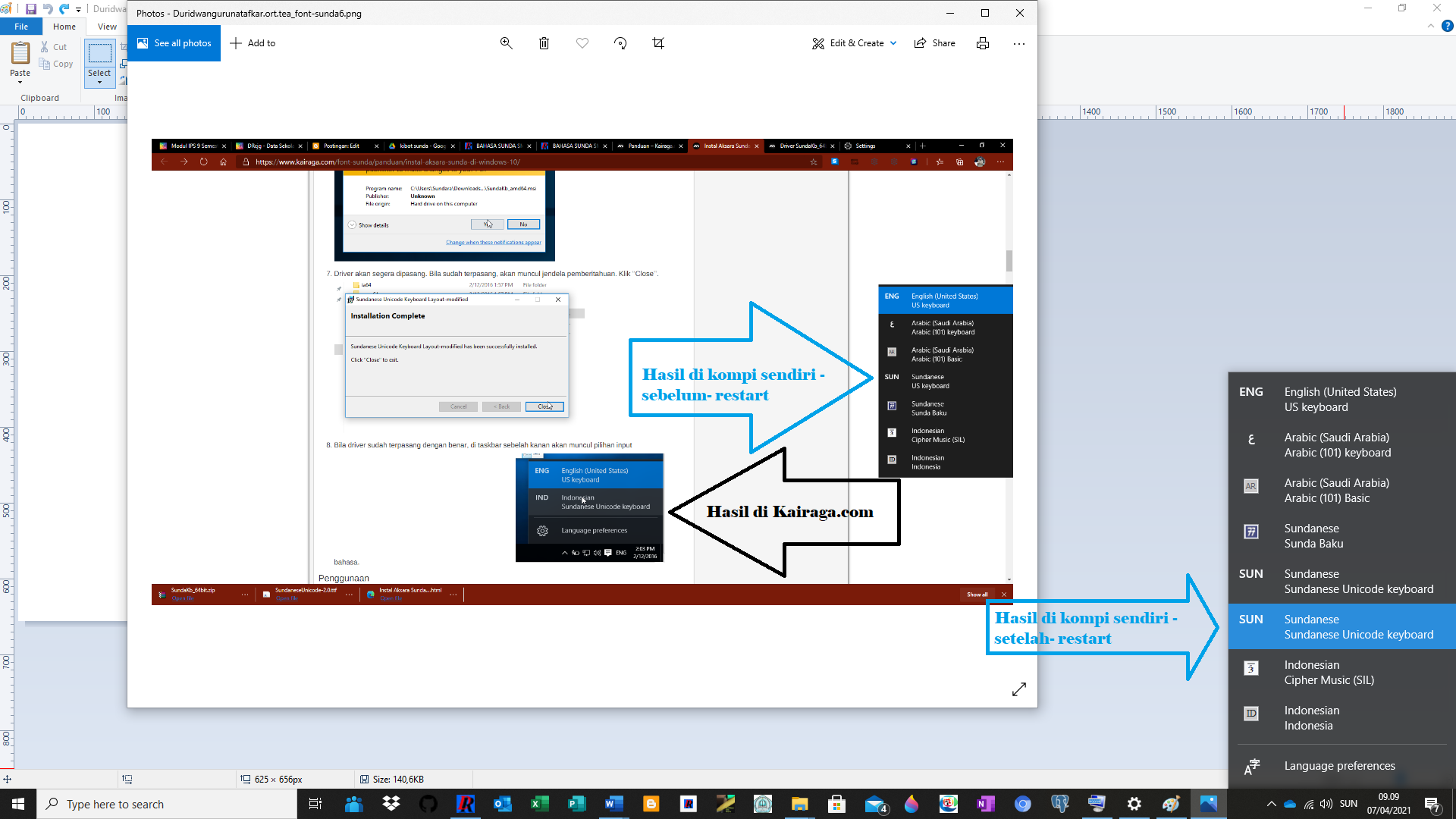Click the See all photos button
The width and height of the screenshot is (1456, 819).
pyautogui.click(x=174, y=43)
